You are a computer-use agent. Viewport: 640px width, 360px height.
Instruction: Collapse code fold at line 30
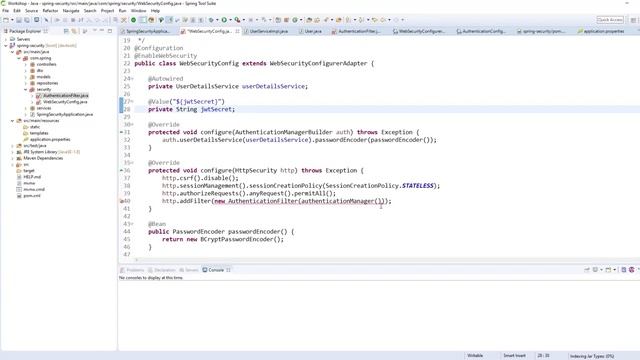(132, 124)
